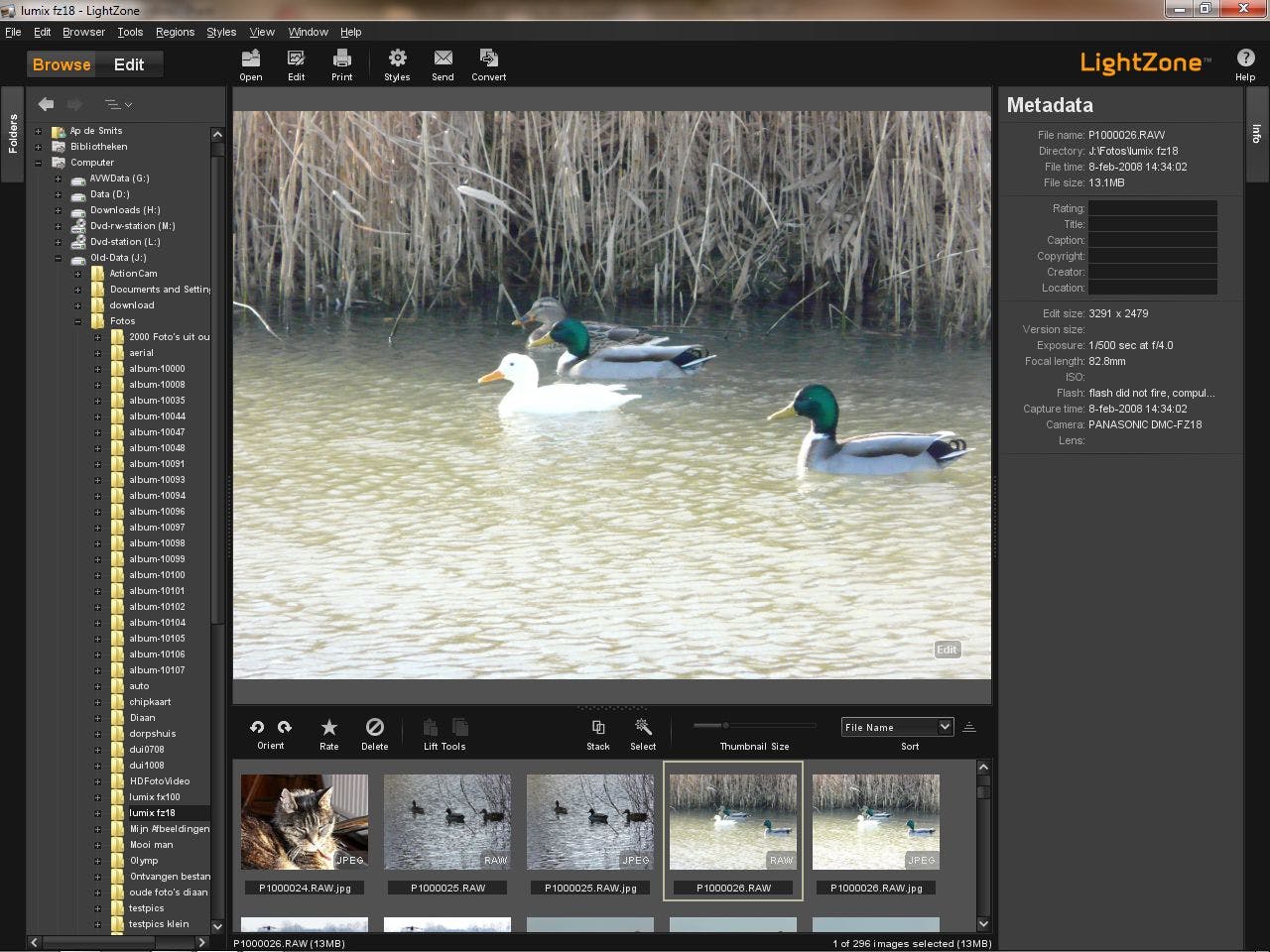1270x952 pixels.
Task: Click the Copyright metadata field
Action: 1153,256
